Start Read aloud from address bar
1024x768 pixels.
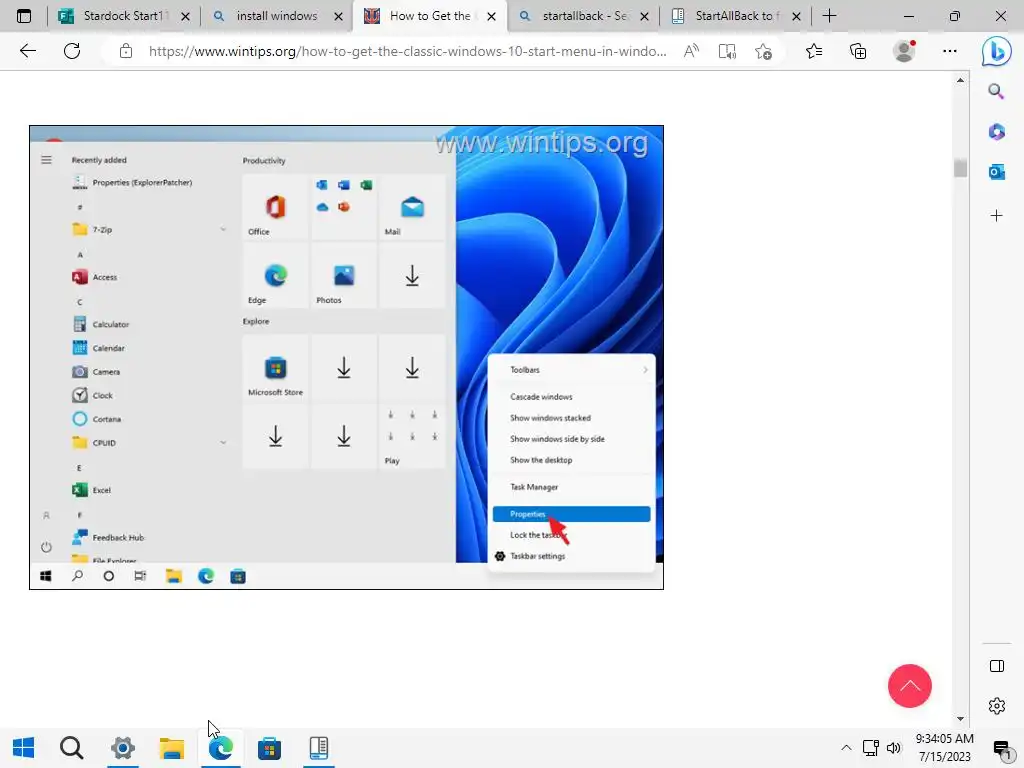coord(691,51)
